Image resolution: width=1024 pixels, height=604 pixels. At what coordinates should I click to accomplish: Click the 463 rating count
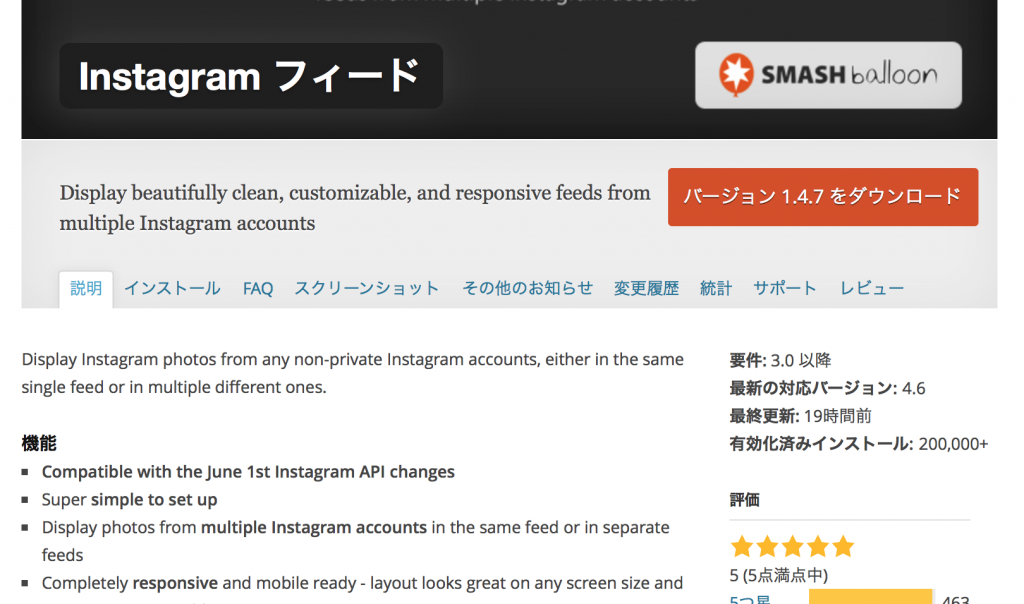[x=955, y=599]
